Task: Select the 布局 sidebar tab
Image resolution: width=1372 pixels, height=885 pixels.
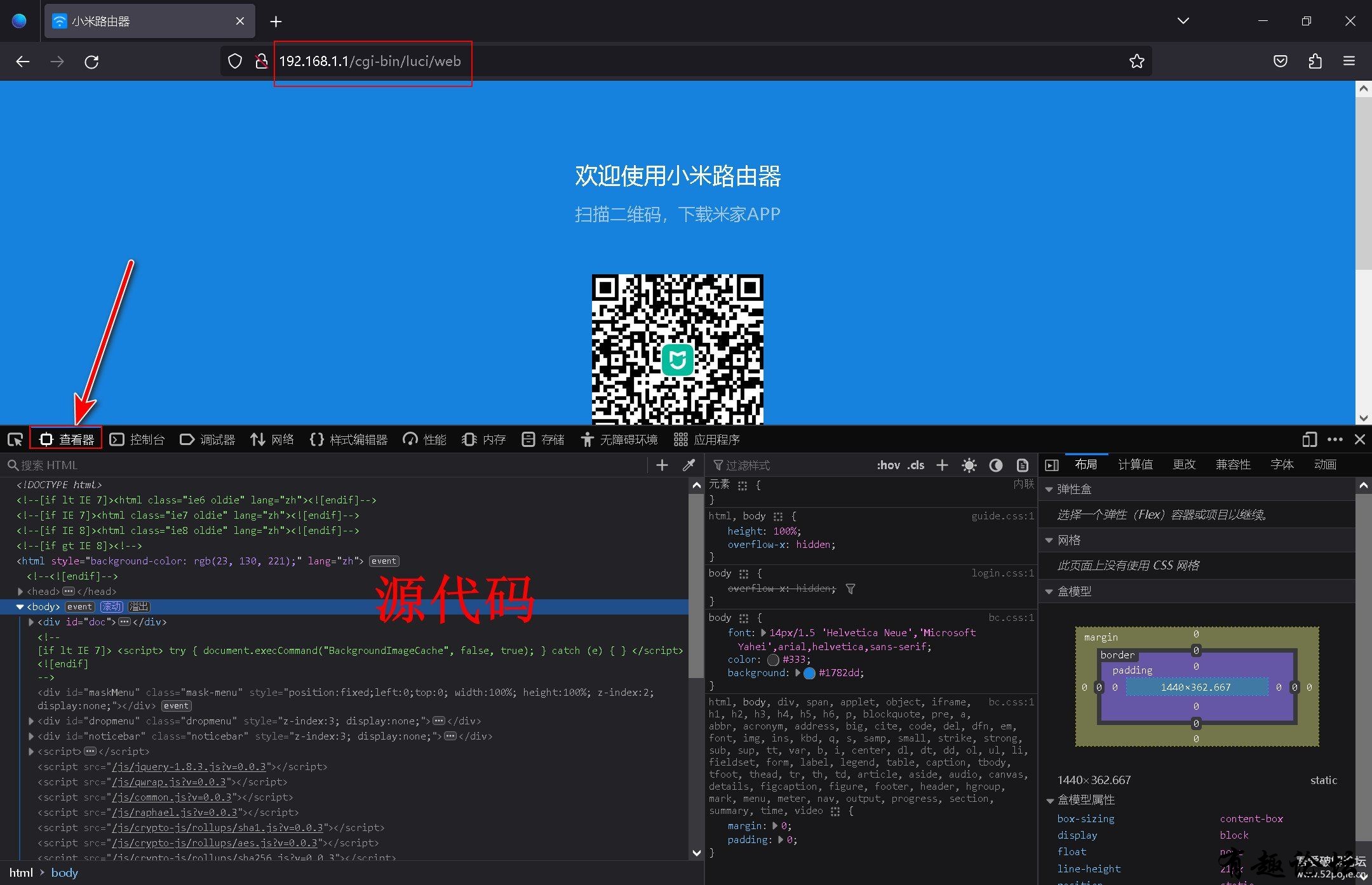Action: tap(1086, 465)
